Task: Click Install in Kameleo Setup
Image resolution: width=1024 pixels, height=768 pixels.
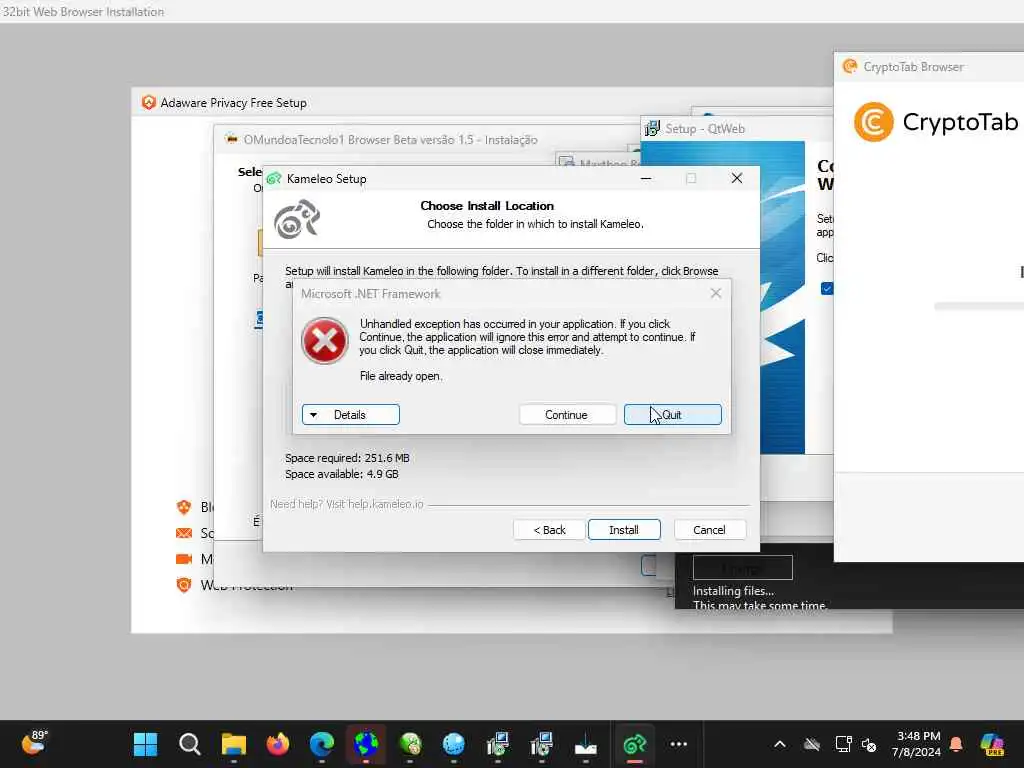Action: [624, 530]
